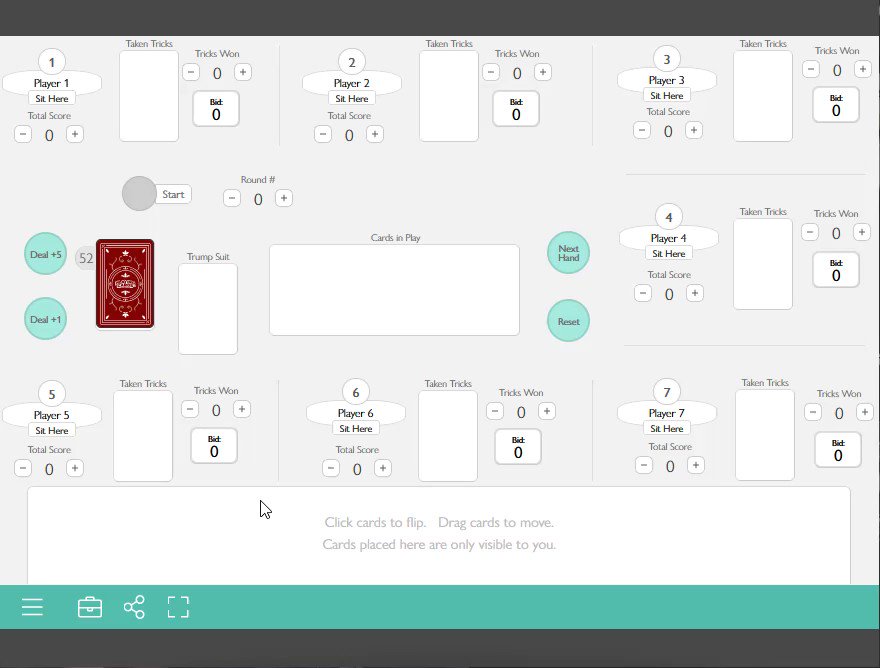Increase the Round # counter

(284, 198)
